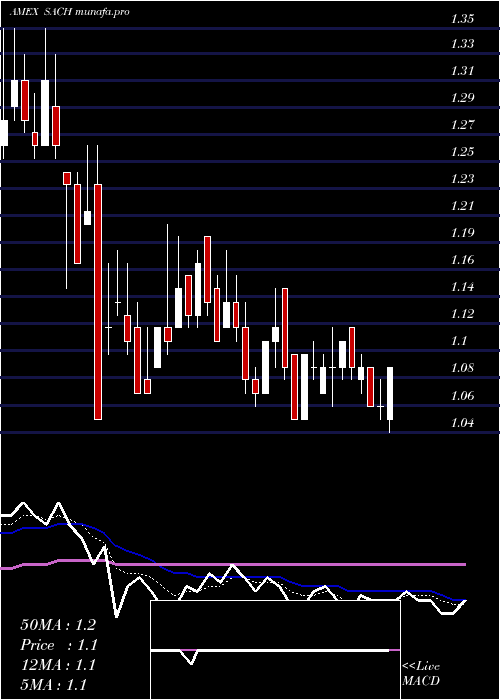Click the 1.35 price axis label
This screenshot has height=700, width=500.
click(462, 19)
